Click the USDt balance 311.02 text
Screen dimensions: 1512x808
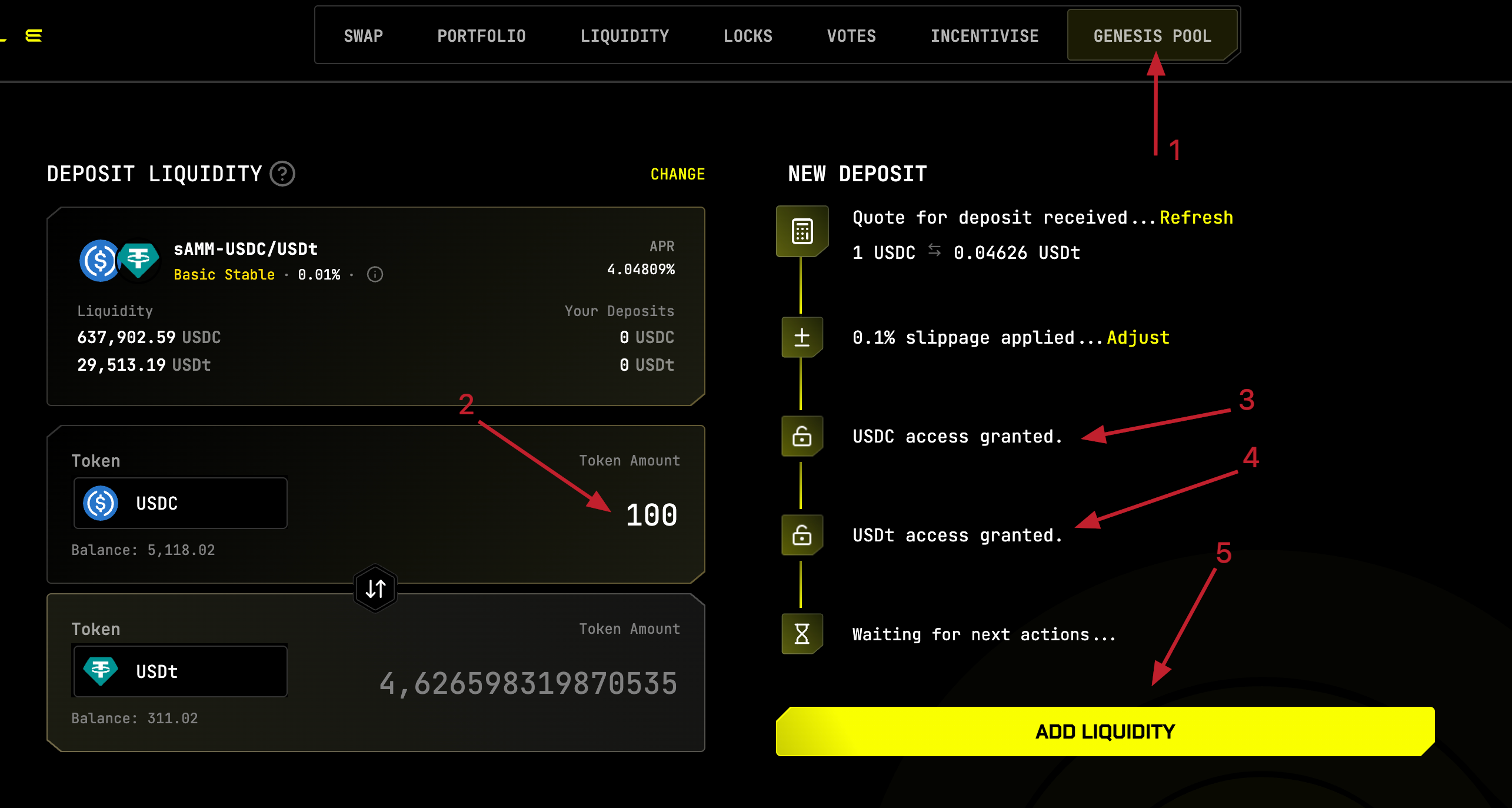(x=135, y=719)
